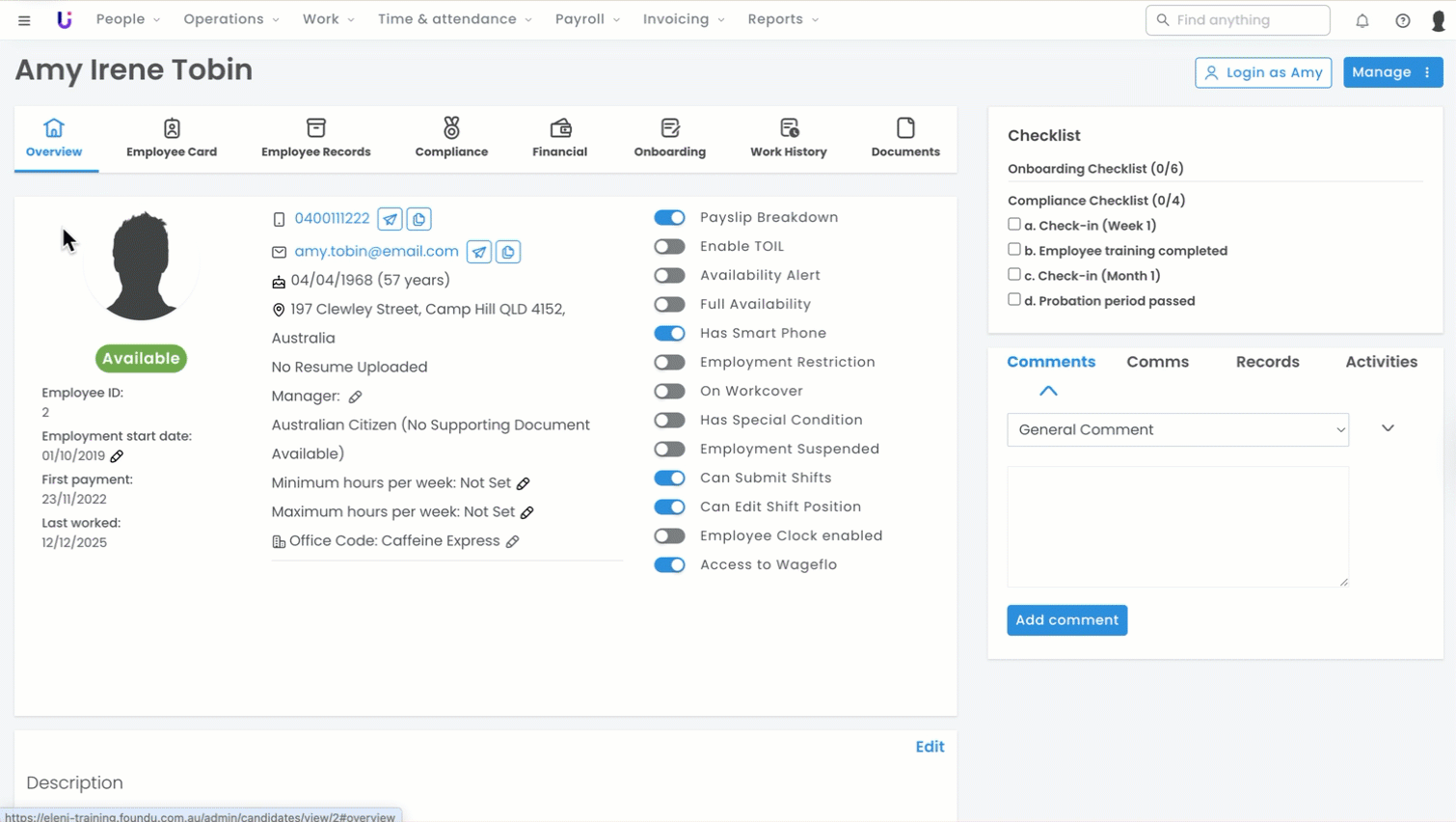
Task: Switch to the Compliance tab
Action: 451,138
